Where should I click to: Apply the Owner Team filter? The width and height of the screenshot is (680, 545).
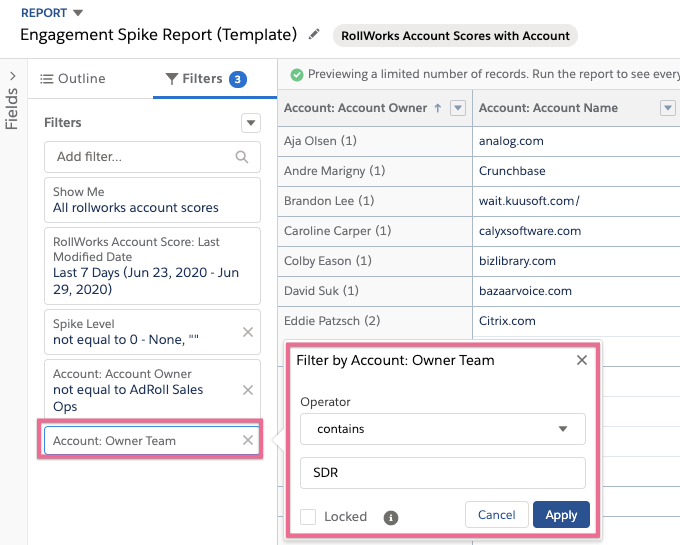pos(561,515)
